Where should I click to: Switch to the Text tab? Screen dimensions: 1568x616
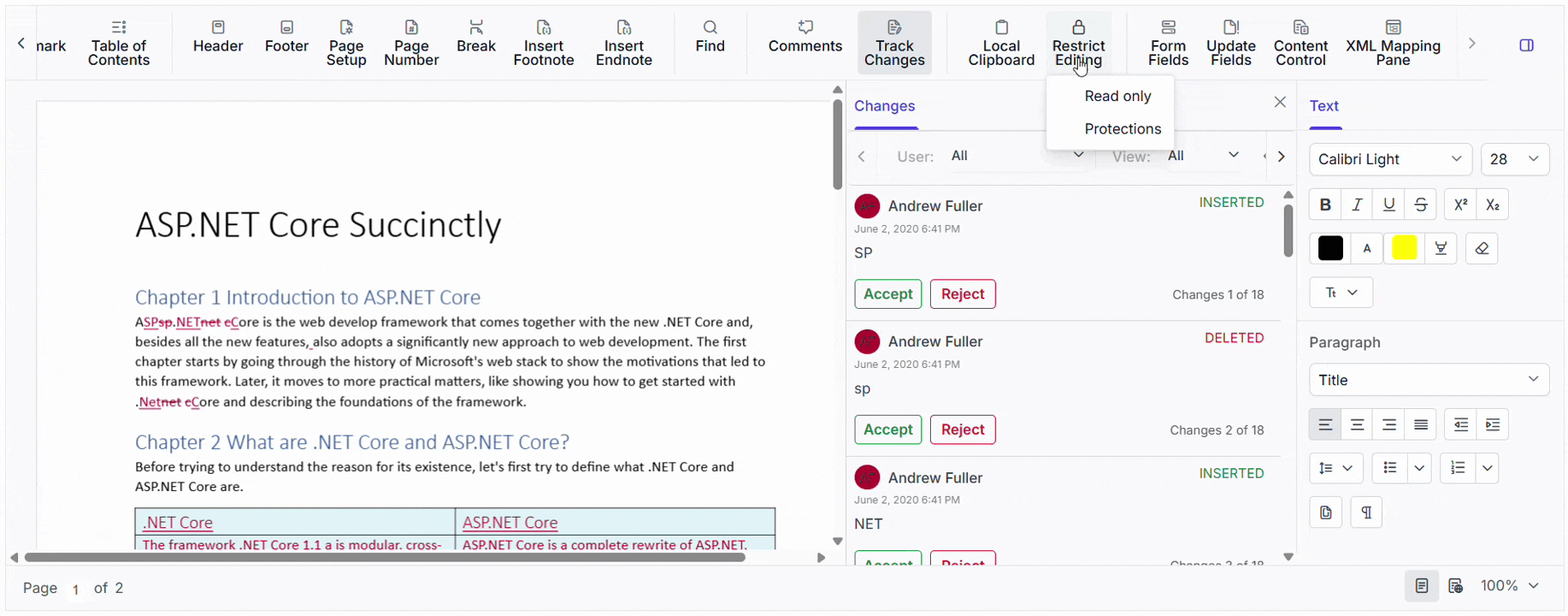tap(1323, 106)
